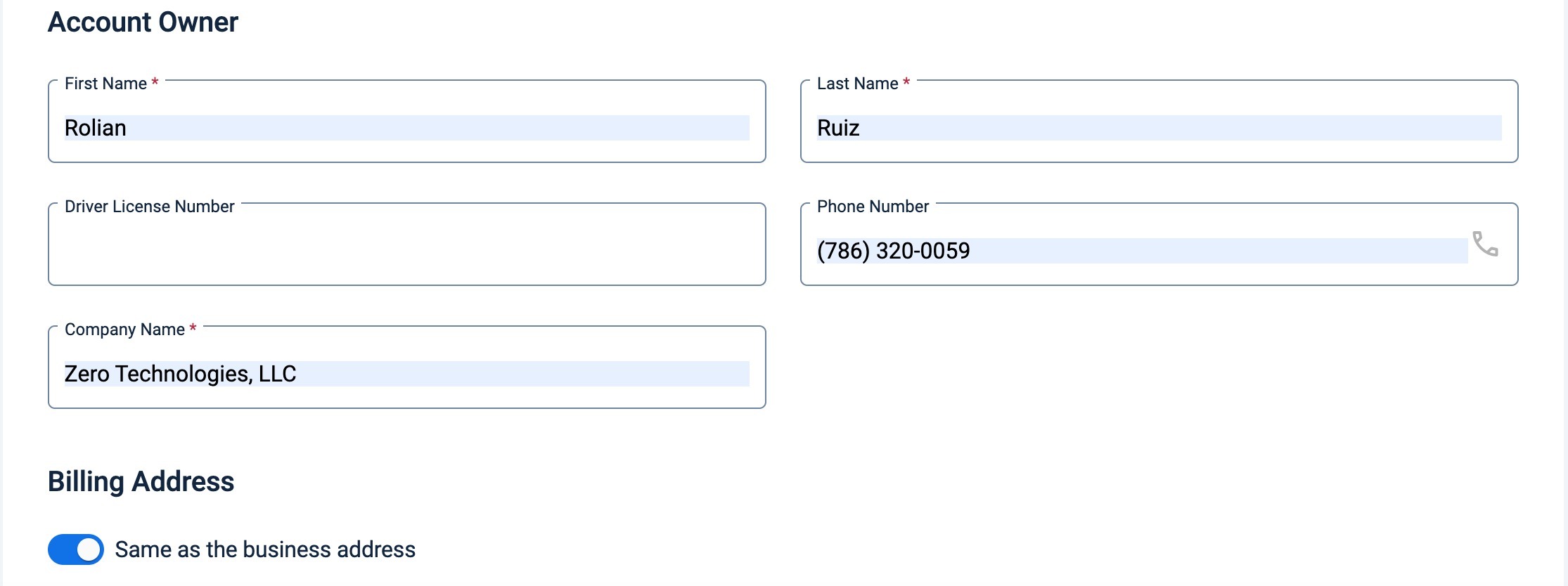Click the Driver License Number label
Screen dimensions: 1568x586
coord(149,207)
